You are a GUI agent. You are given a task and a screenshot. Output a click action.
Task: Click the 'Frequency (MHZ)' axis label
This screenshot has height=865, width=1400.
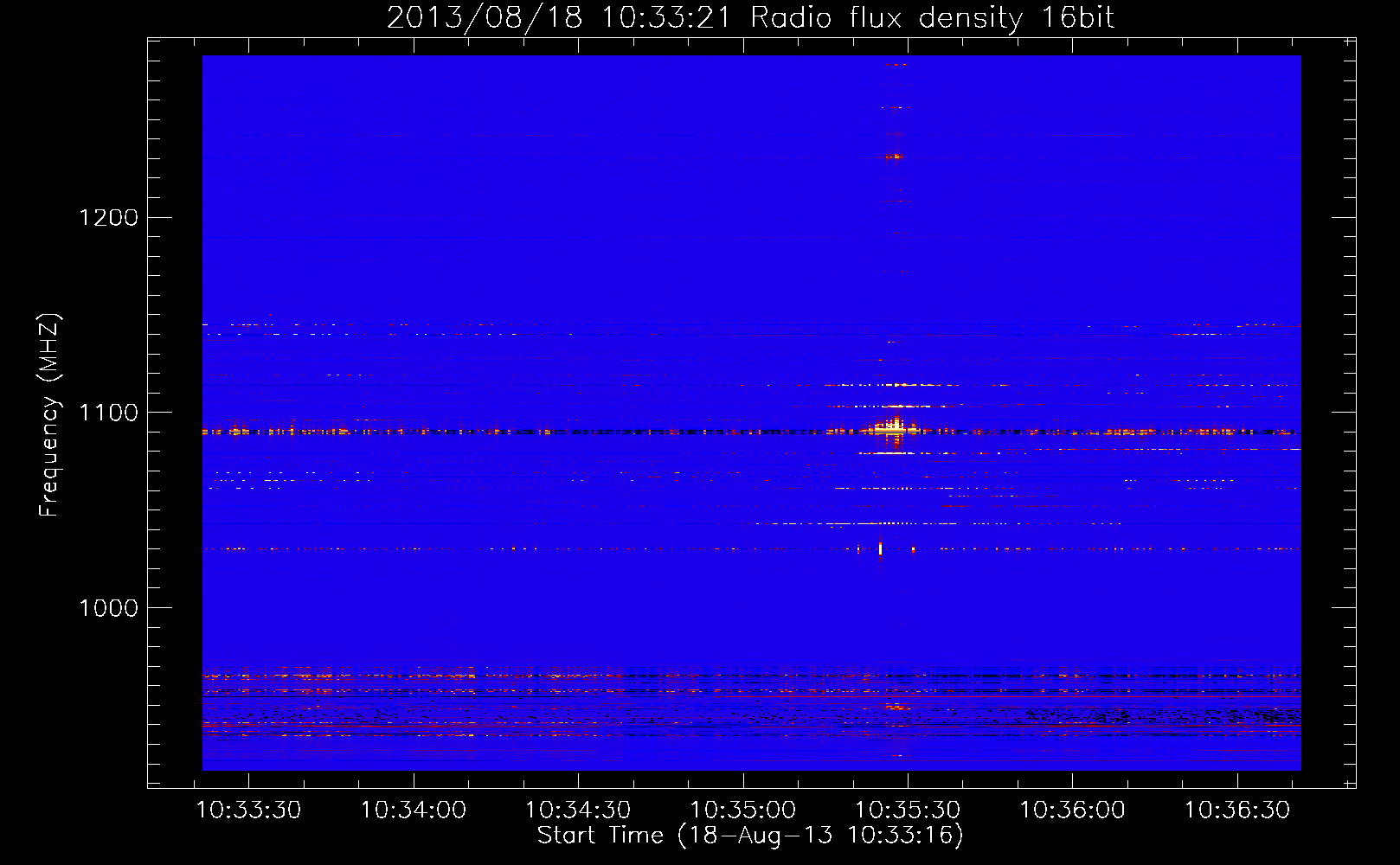pos(49,414)
